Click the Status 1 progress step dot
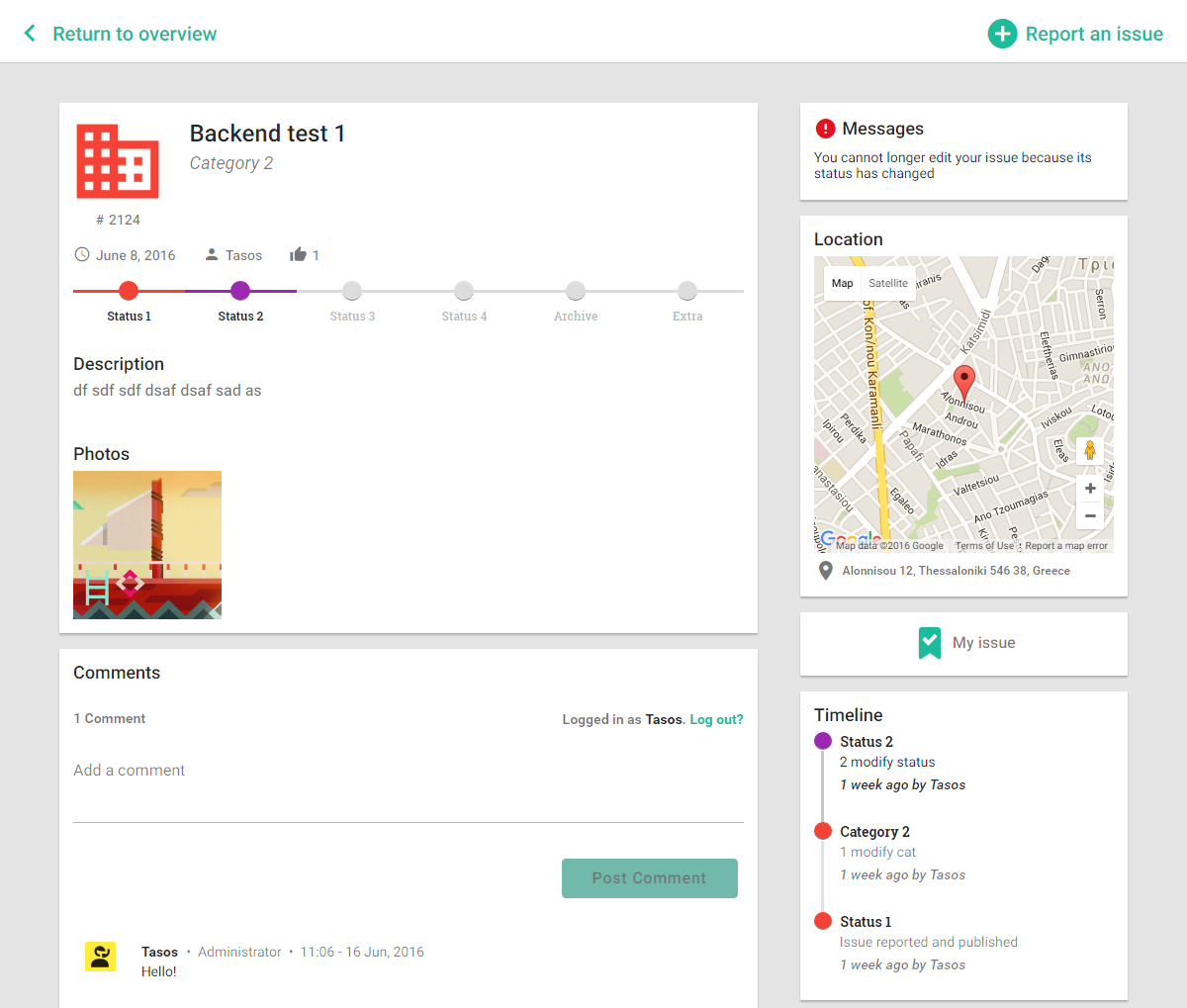The image size is (1187, 1008). (x=129, y=291)
